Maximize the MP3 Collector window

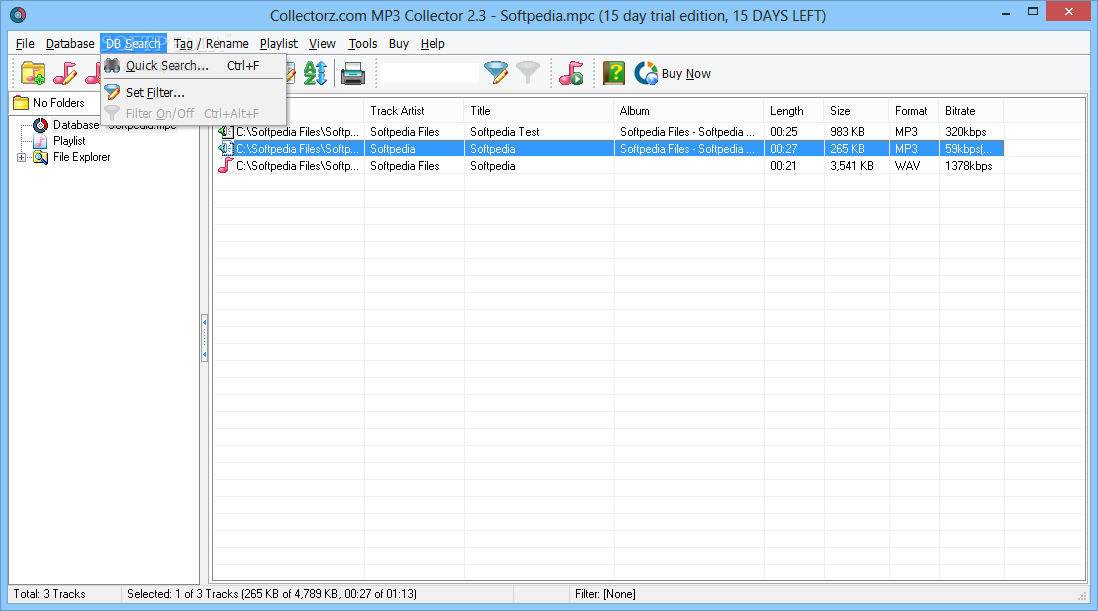tap(1033, 12)
